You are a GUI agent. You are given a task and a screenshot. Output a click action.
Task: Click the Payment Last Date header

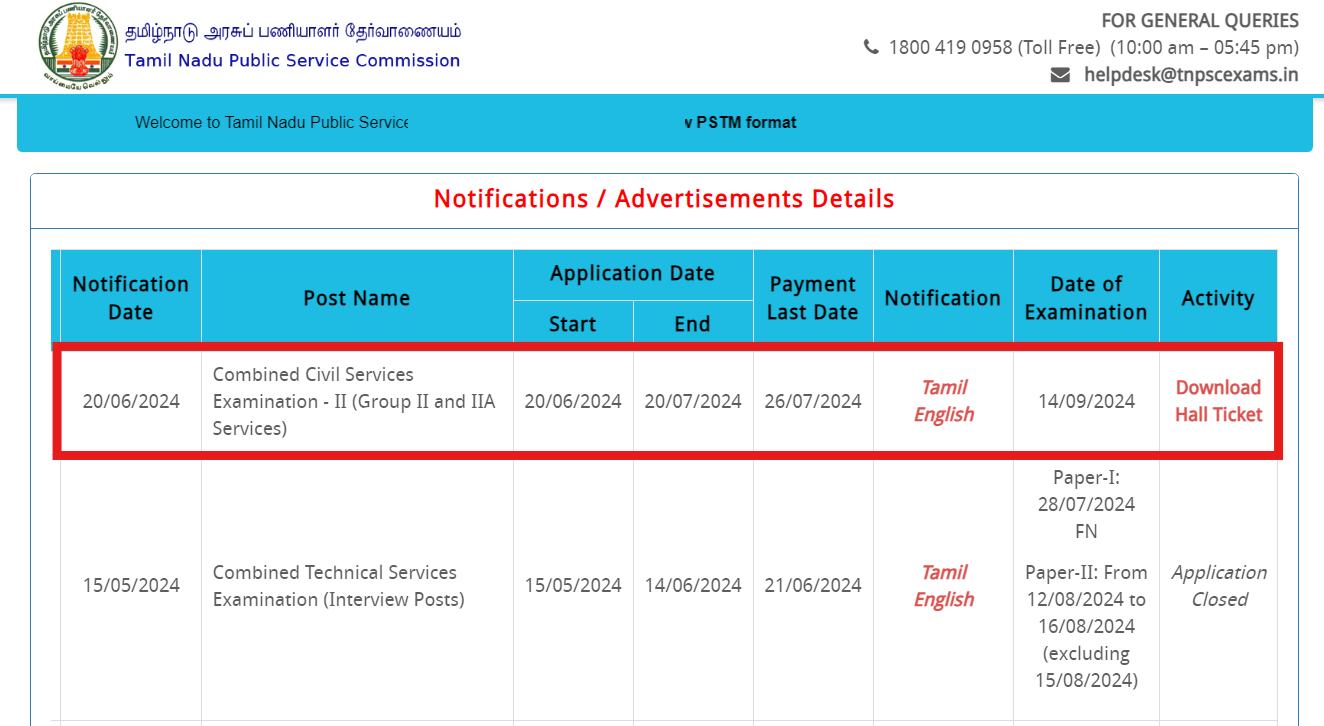(x=812, y=297)
